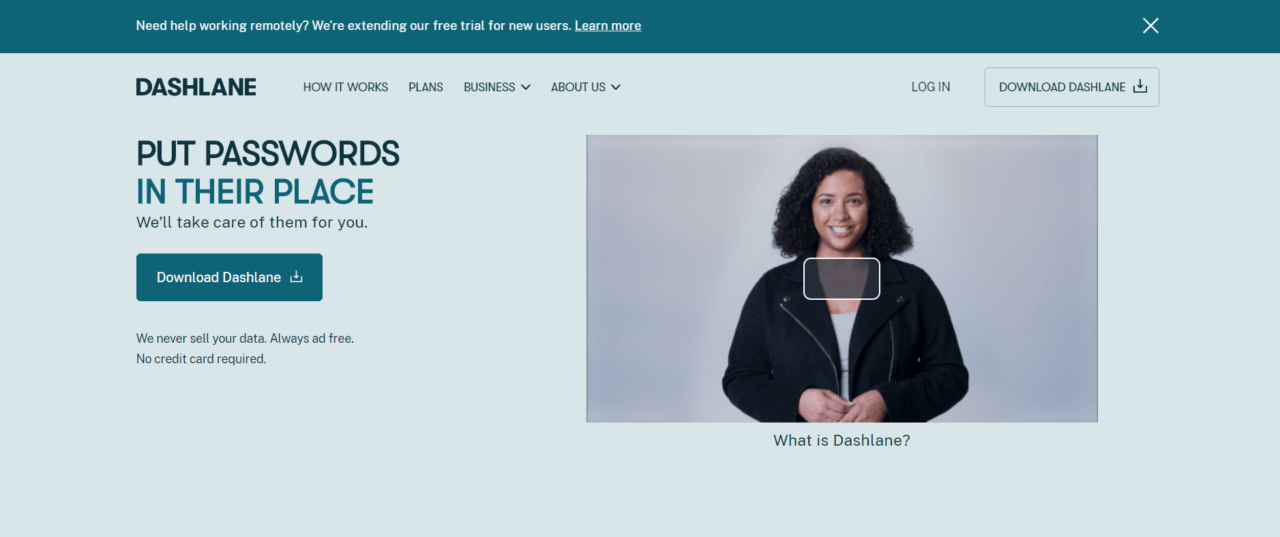This screenshot has height=537, width=1280.
Task: Click header Download Dashlane button text
Action: tap(1062, 87)
